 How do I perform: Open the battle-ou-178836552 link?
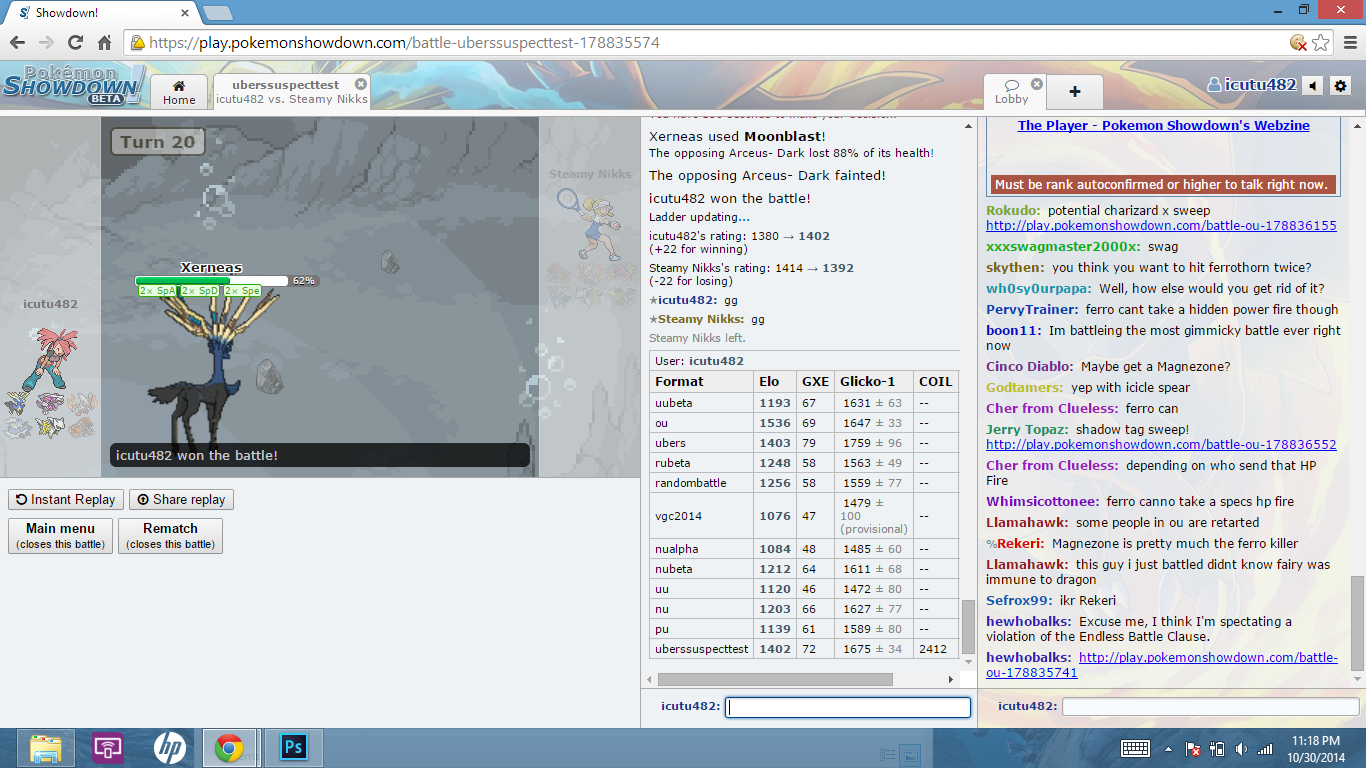(1161, 445)
